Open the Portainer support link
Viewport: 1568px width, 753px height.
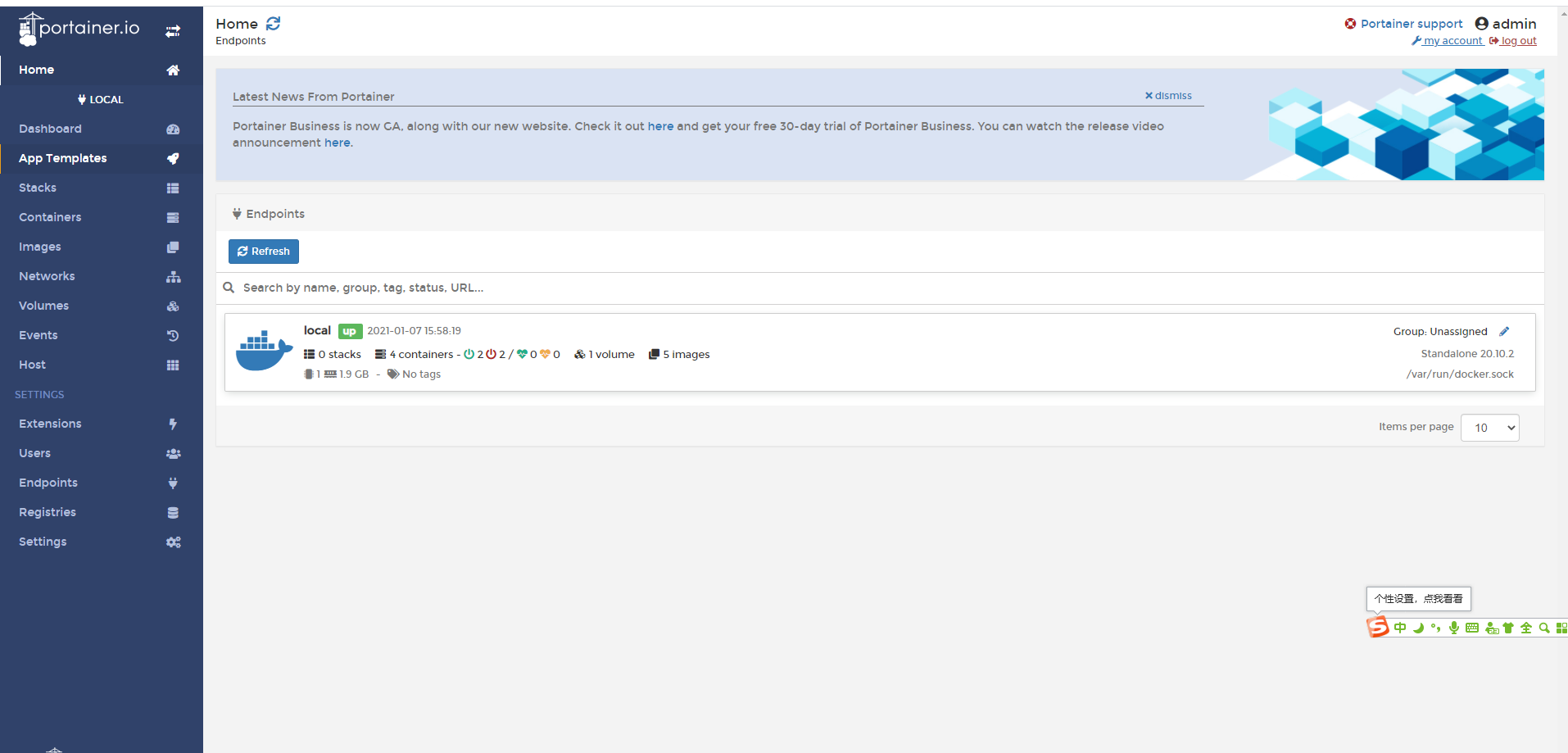pos(1403,24)
